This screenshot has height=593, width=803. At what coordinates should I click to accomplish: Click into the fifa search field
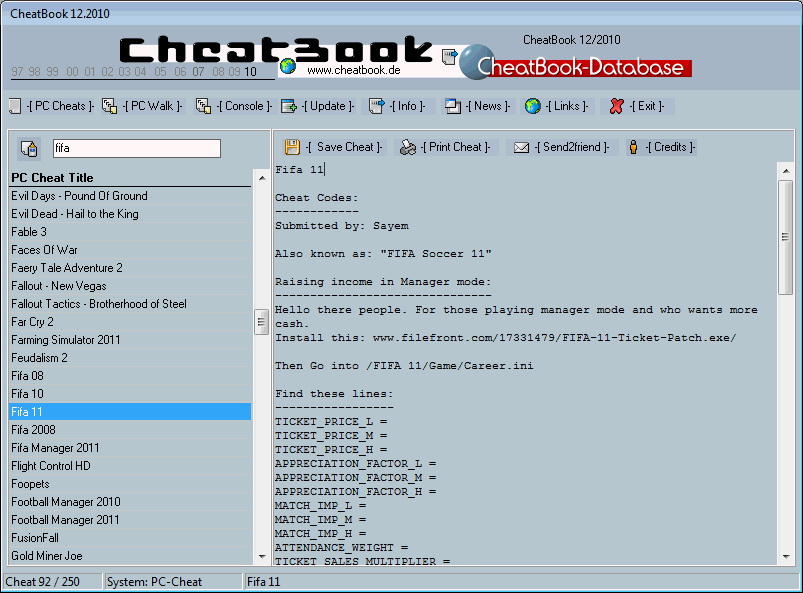point(137,149)
